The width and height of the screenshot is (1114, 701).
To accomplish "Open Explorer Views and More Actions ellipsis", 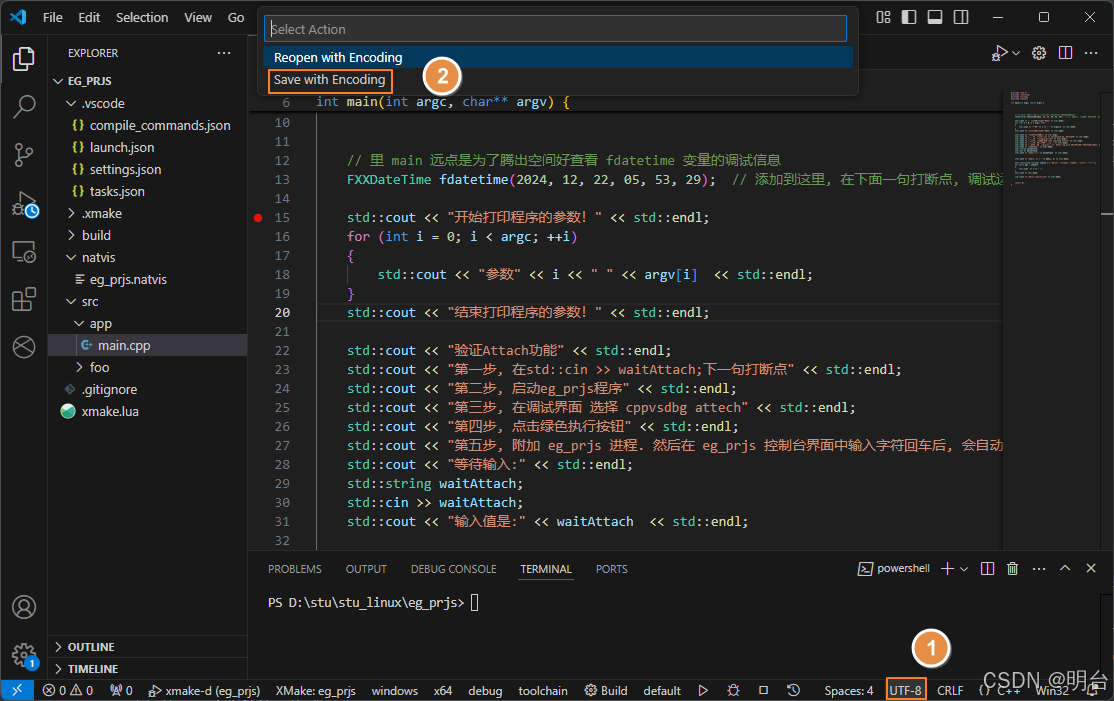I will (x=224, y=53).
